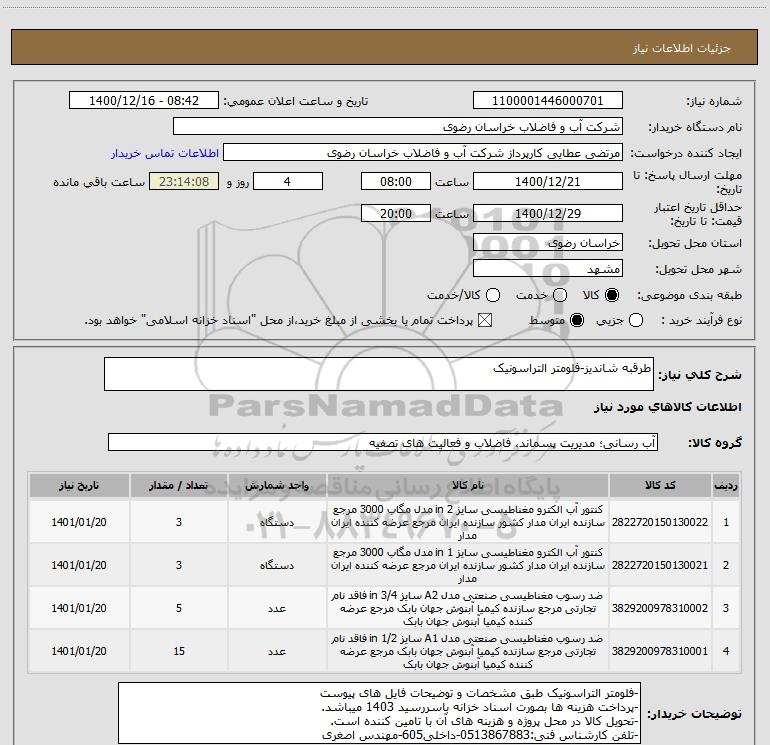Click quantity 15 in row 4
The width and height of the screenshot is (770, 745).
(x=179, y=651)
